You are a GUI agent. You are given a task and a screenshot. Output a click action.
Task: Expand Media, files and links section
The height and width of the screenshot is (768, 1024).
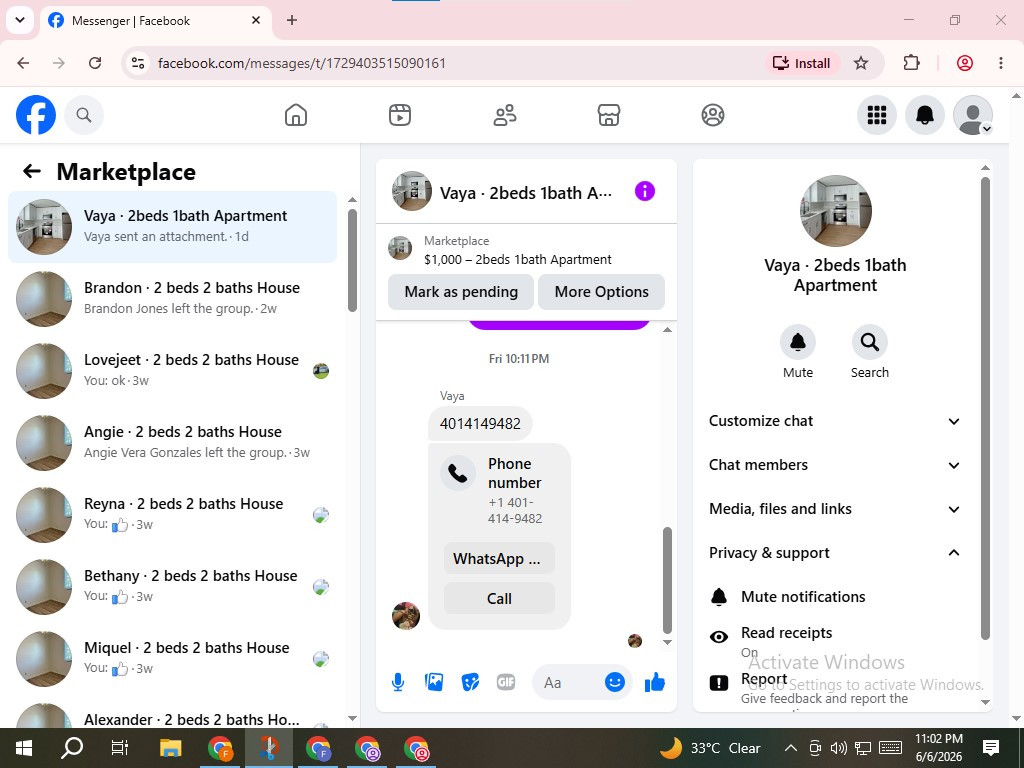click(x=835, y=509)
